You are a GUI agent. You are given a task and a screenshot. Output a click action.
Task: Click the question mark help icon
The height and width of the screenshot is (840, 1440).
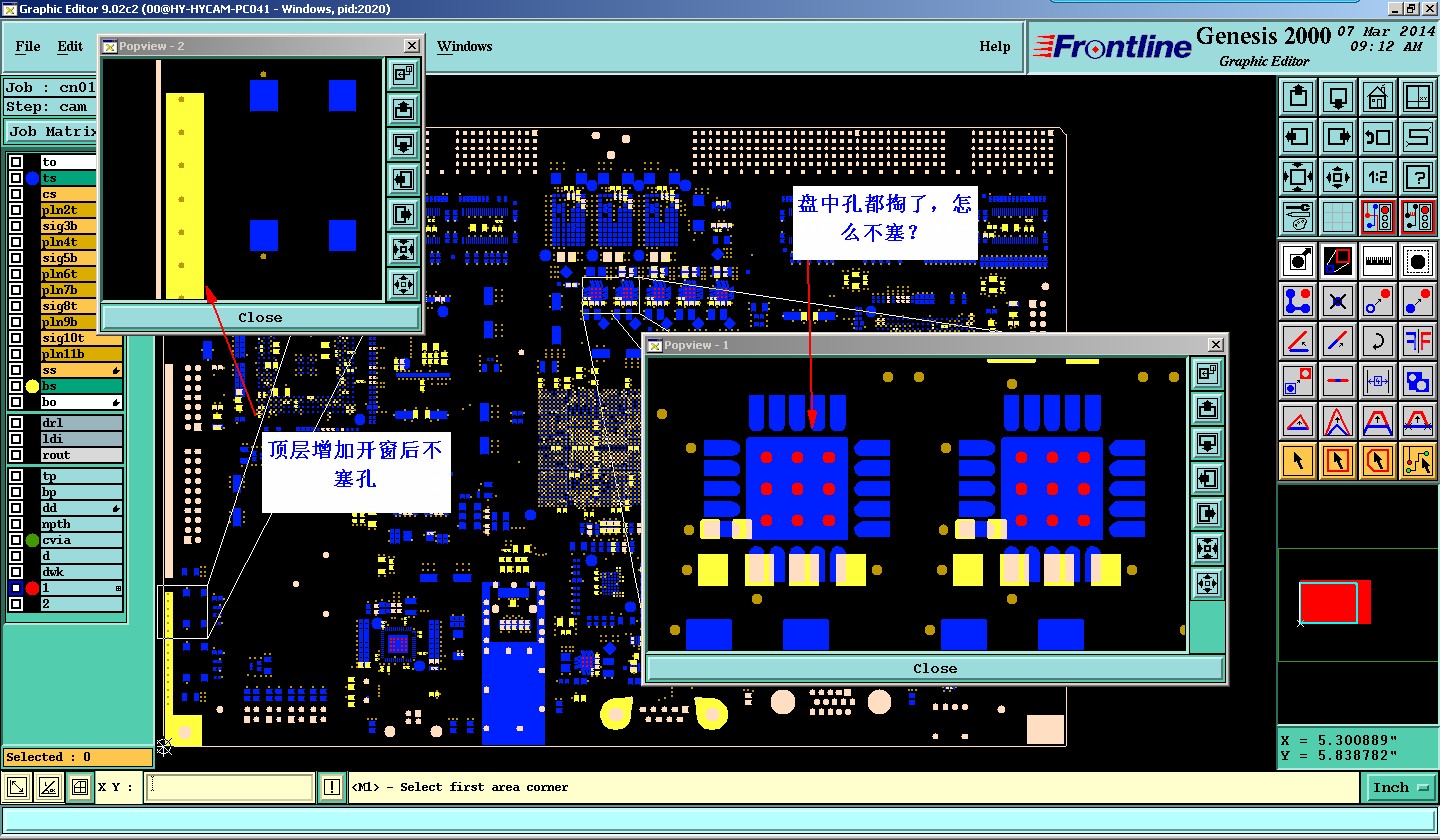(1418, 177)
